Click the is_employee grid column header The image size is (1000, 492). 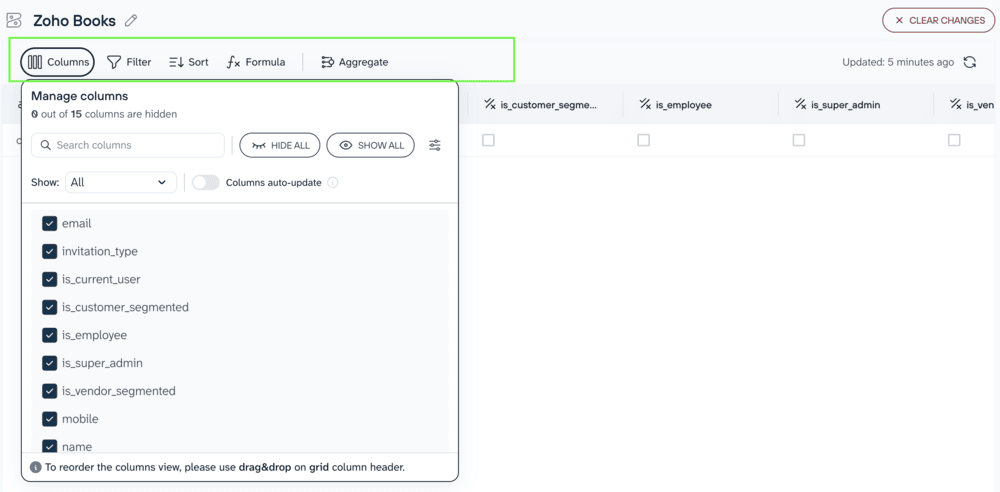coord(700,104)
